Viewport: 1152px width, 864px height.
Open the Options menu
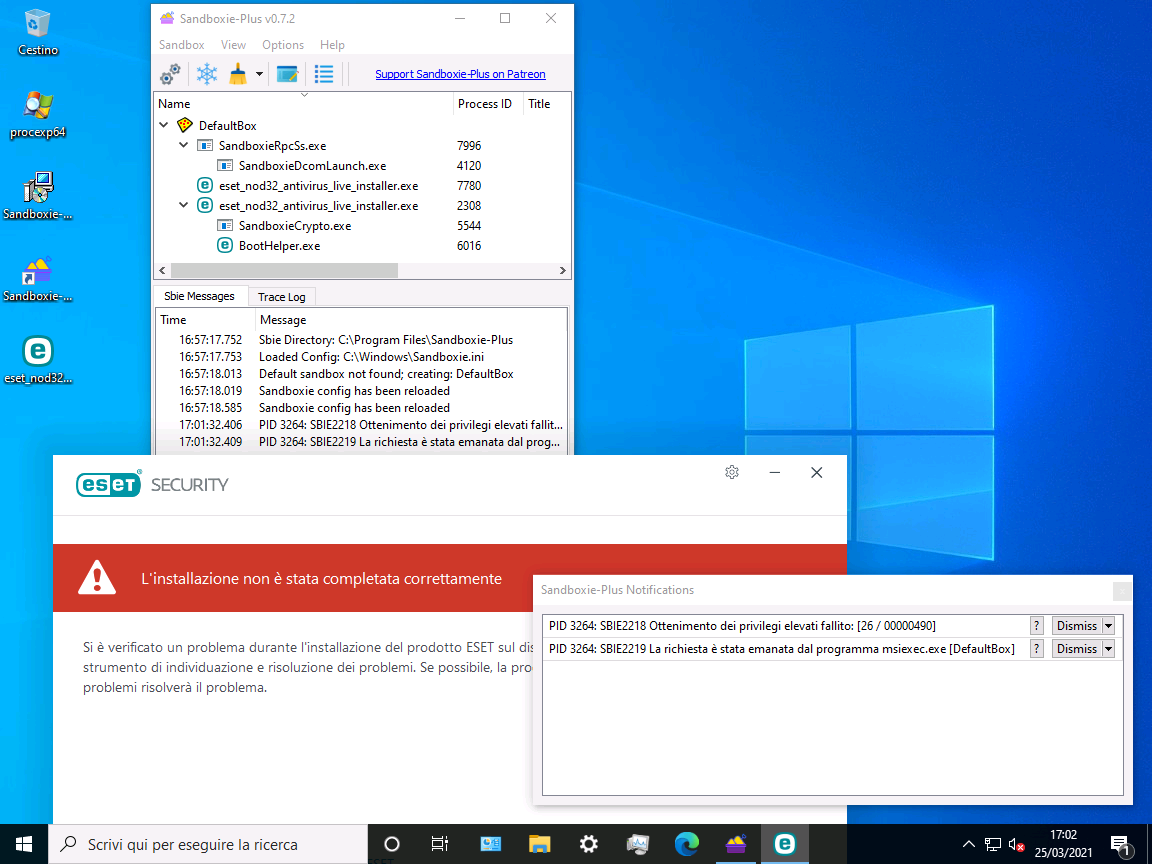[283, 45]
